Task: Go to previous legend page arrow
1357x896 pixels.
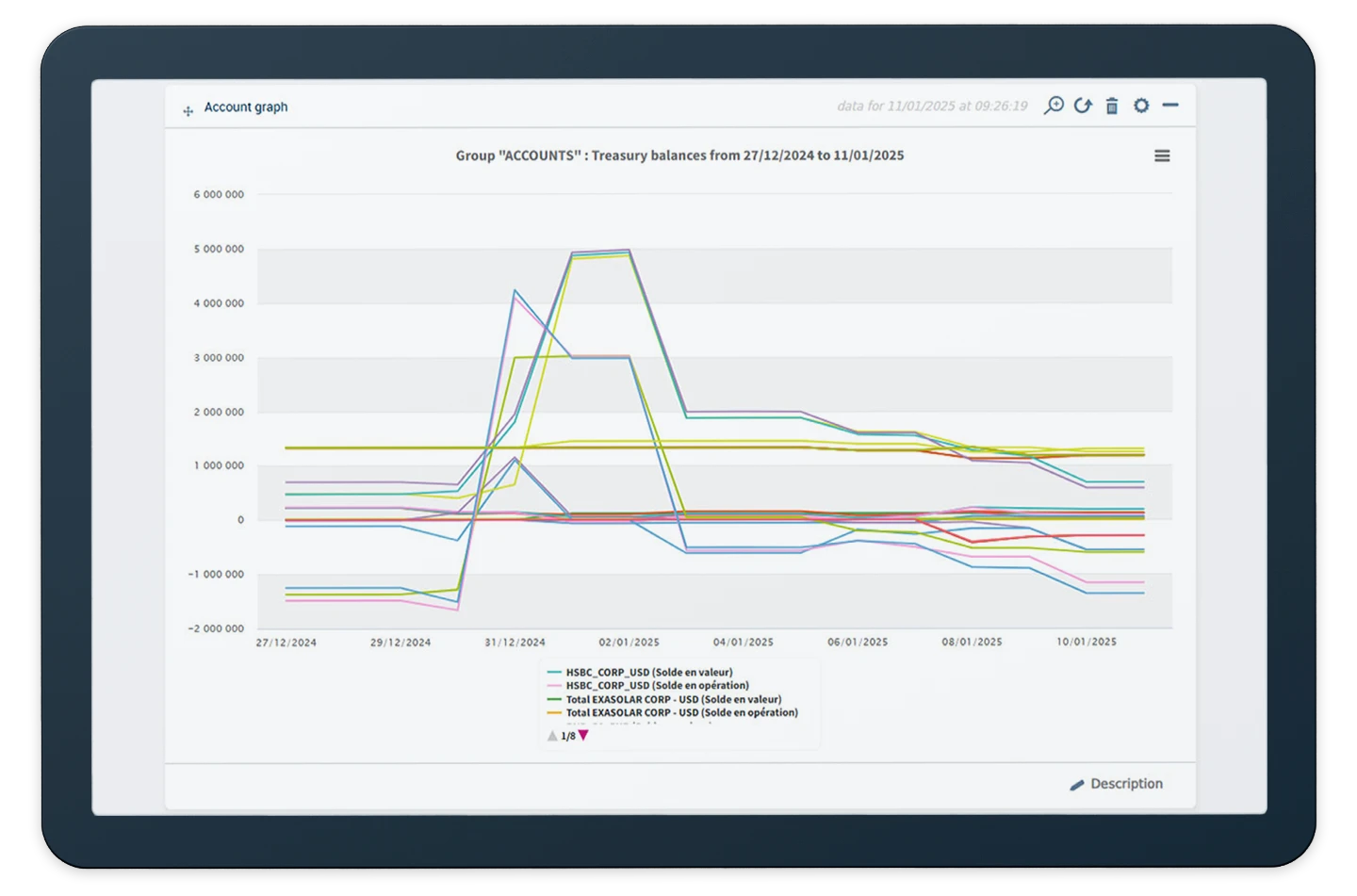Action: click(x=552, y=737)
